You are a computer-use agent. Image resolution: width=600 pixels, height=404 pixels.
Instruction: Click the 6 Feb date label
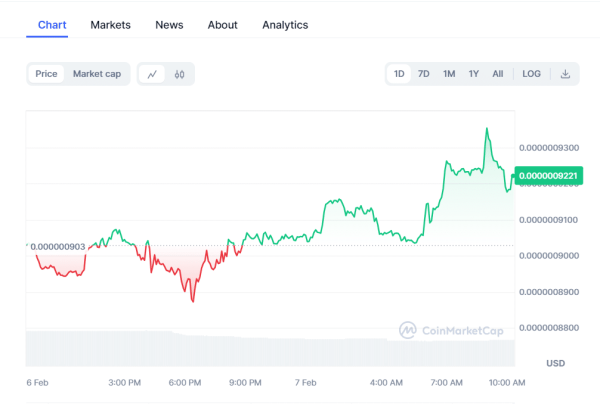[x=38, y=383]
